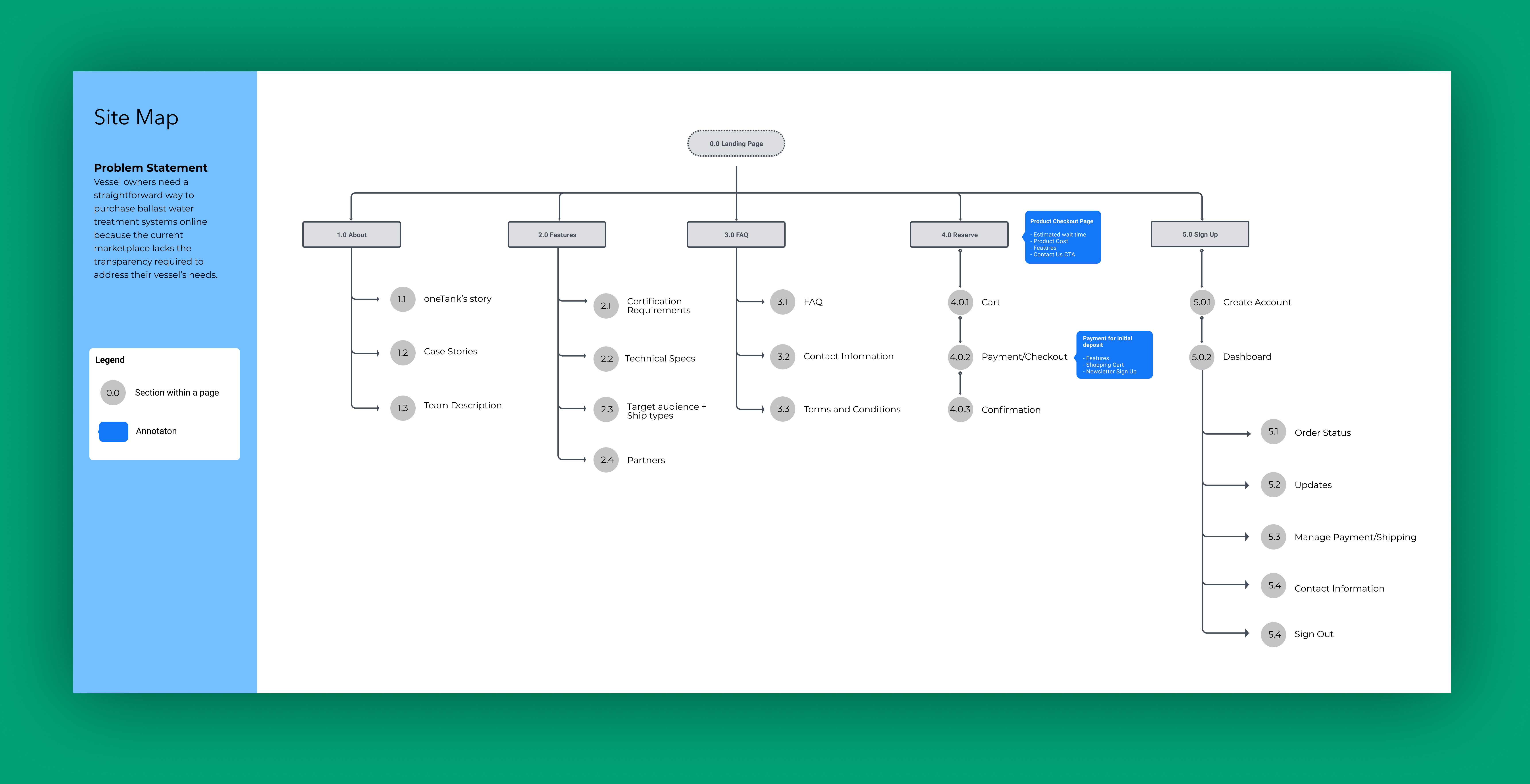Click the "Annotaton" legend text

tap(156, 431)
